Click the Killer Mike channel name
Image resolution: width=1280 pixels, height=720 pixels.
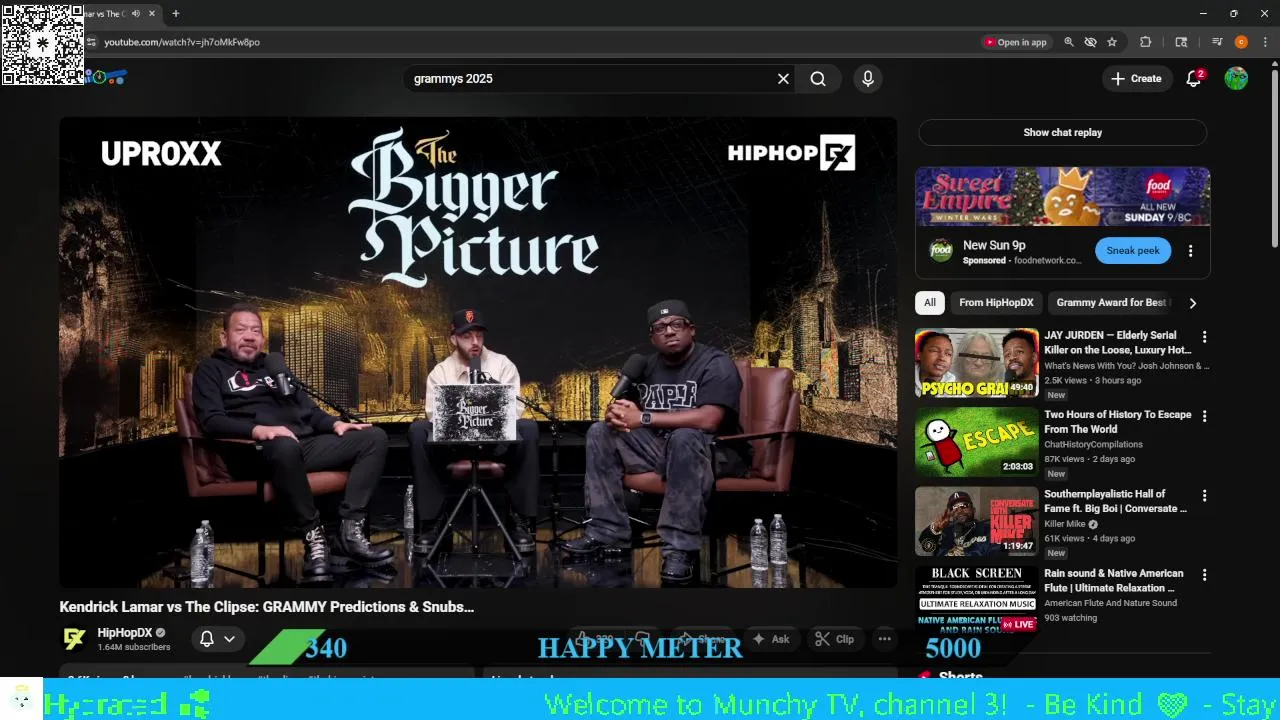[1065, 524]
